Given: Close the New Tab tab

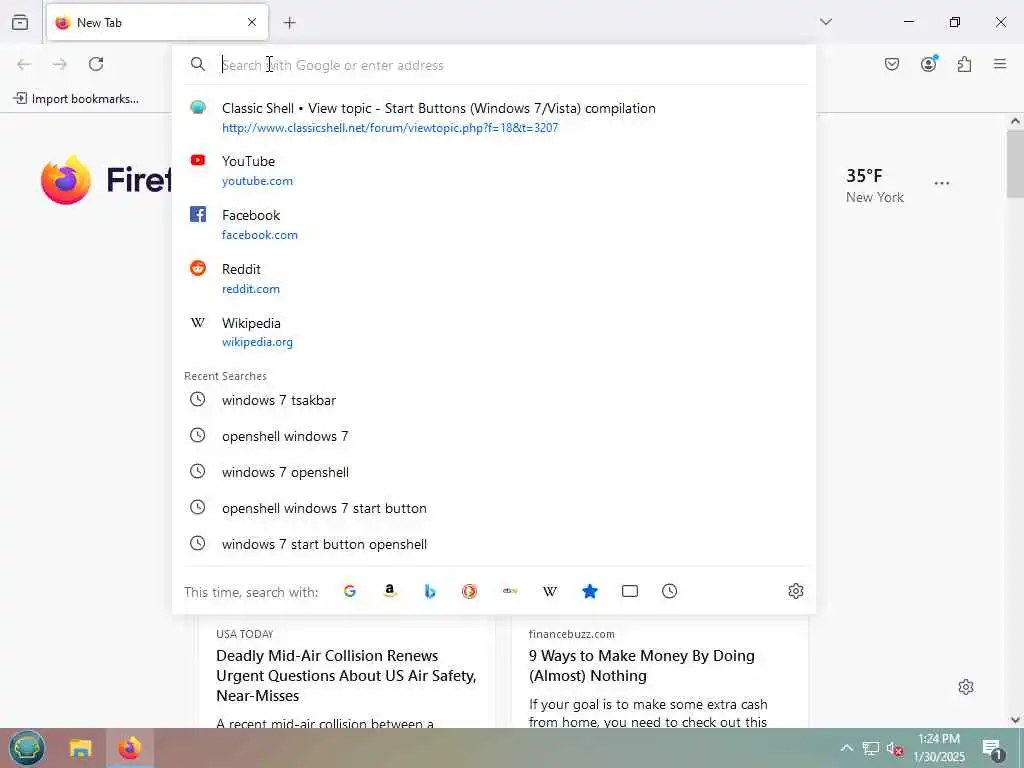Looking at the screenshot, I should pyautogui.click(x=252, y=22).
